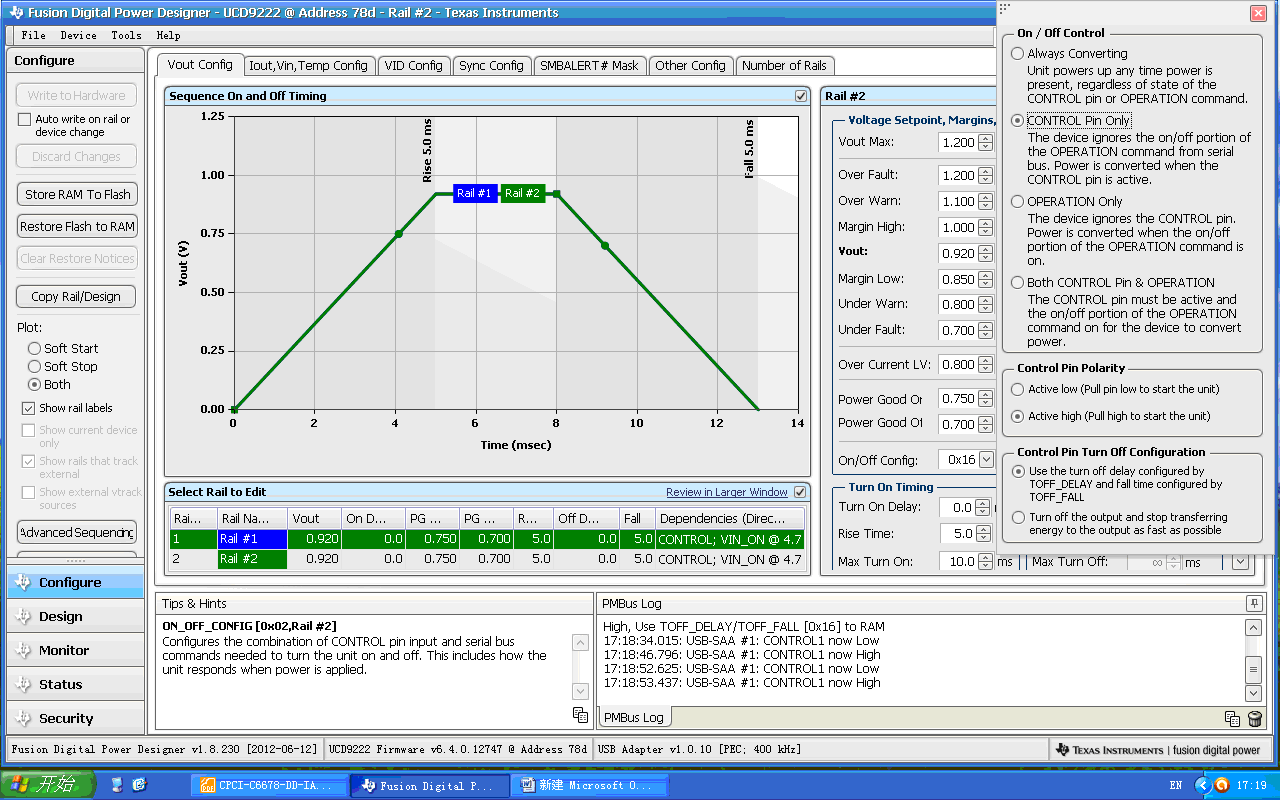This screenshot has width=1280, height=800.
Task: Toggle Sequence On and Off Timing panel checkbox
Action: tap(801, 96)
